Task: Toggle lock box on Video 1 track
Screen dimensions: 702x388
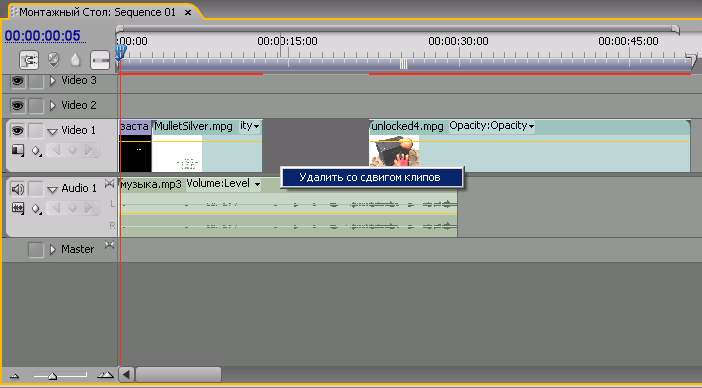Action: [x=36, y=131]
